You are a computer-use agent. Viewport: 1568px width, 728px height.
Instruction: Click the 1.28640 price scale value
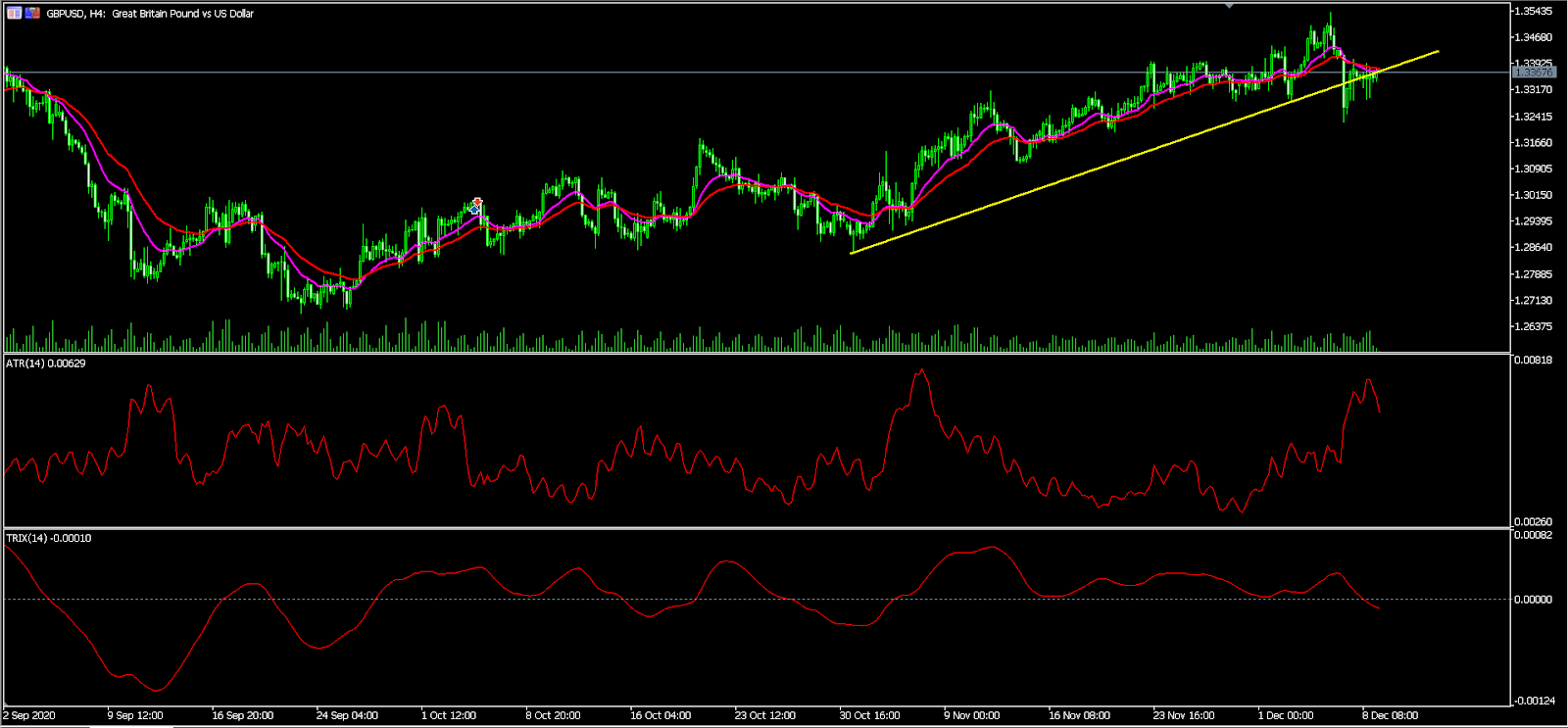coord(1534,248)
